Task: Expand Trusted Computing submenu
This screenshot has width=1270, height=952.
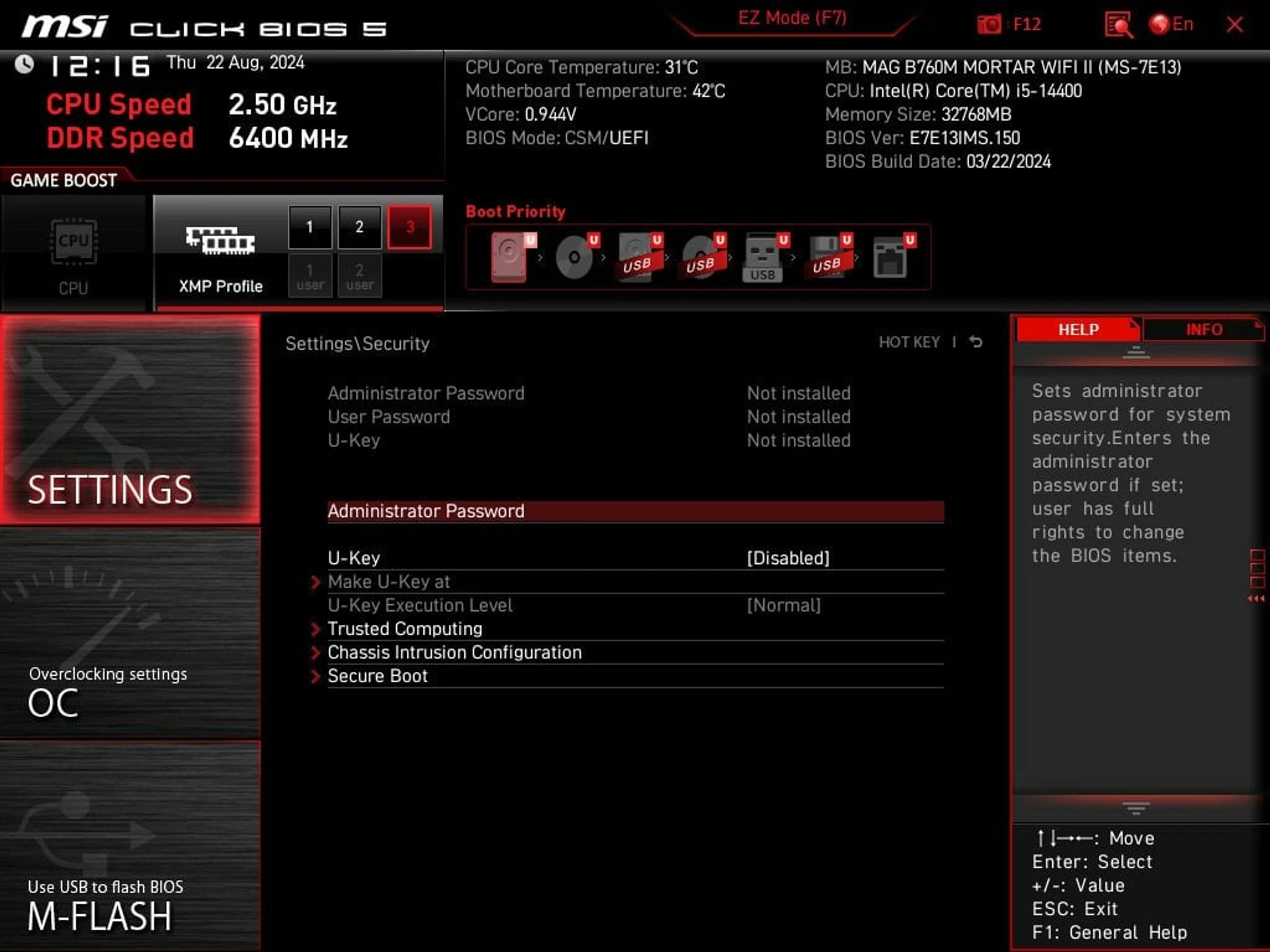Action: (x=636, y=629)
